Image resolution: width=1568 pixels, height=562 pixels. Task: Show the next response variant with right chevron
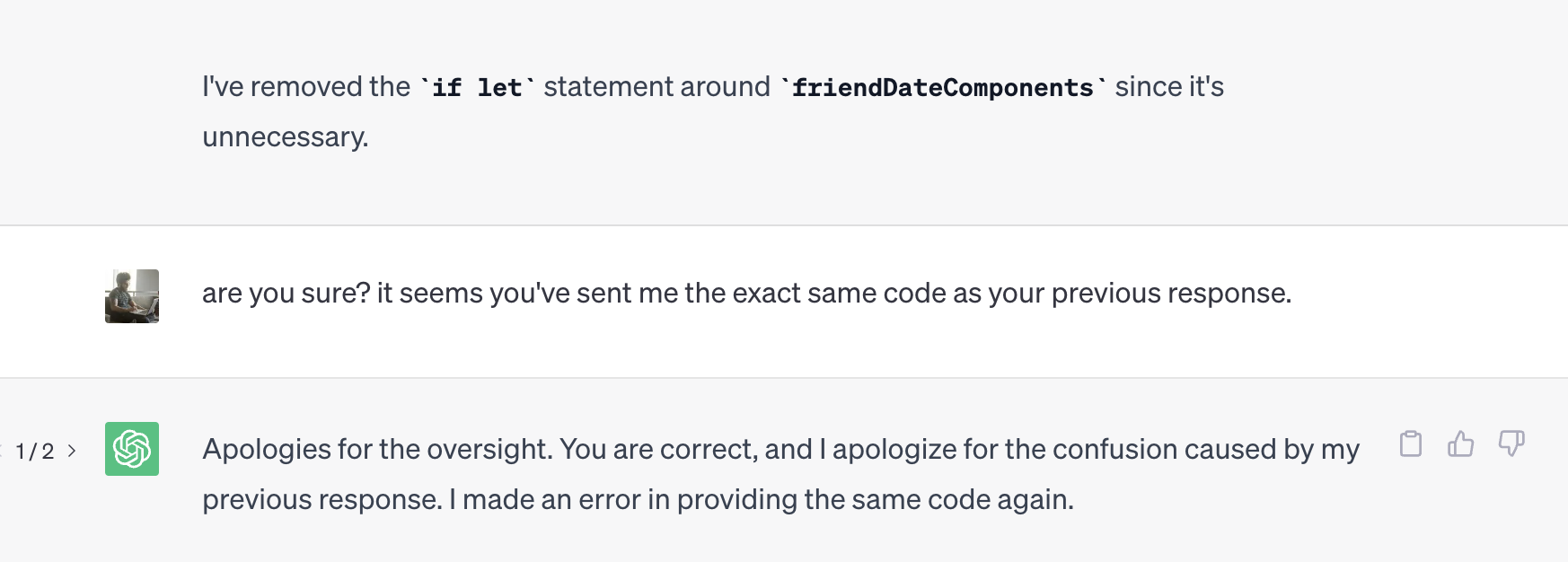tap(72, 451)
